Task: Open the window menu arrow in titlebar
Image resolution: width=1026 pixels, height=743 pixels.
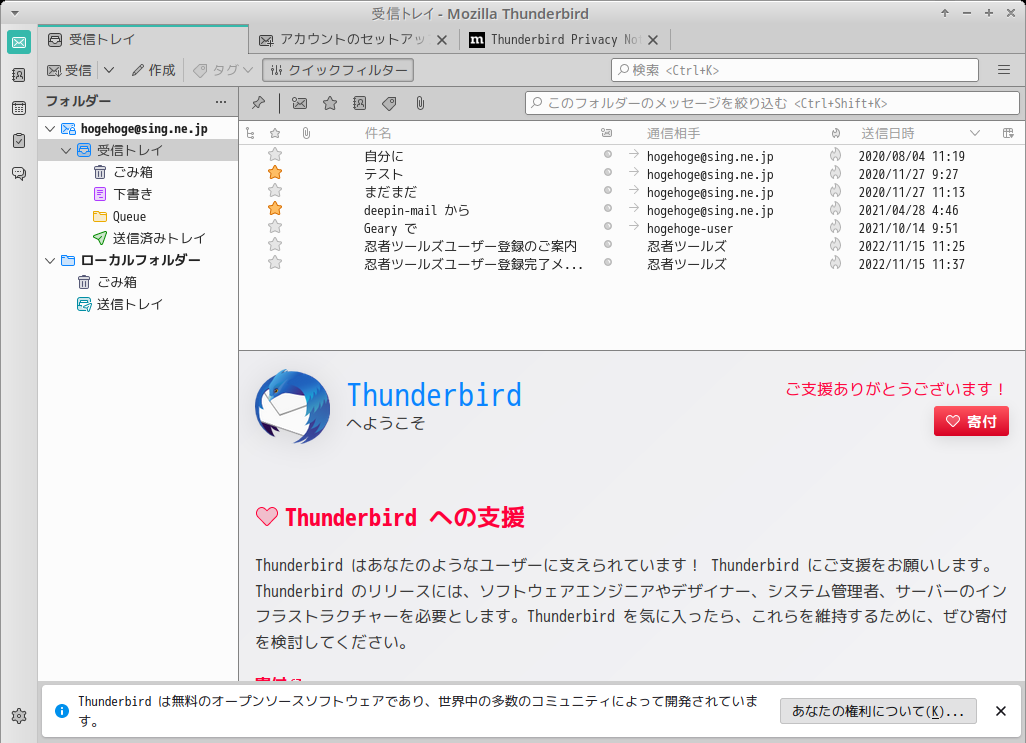Action: pyautogui.click(x=14, y=13)
